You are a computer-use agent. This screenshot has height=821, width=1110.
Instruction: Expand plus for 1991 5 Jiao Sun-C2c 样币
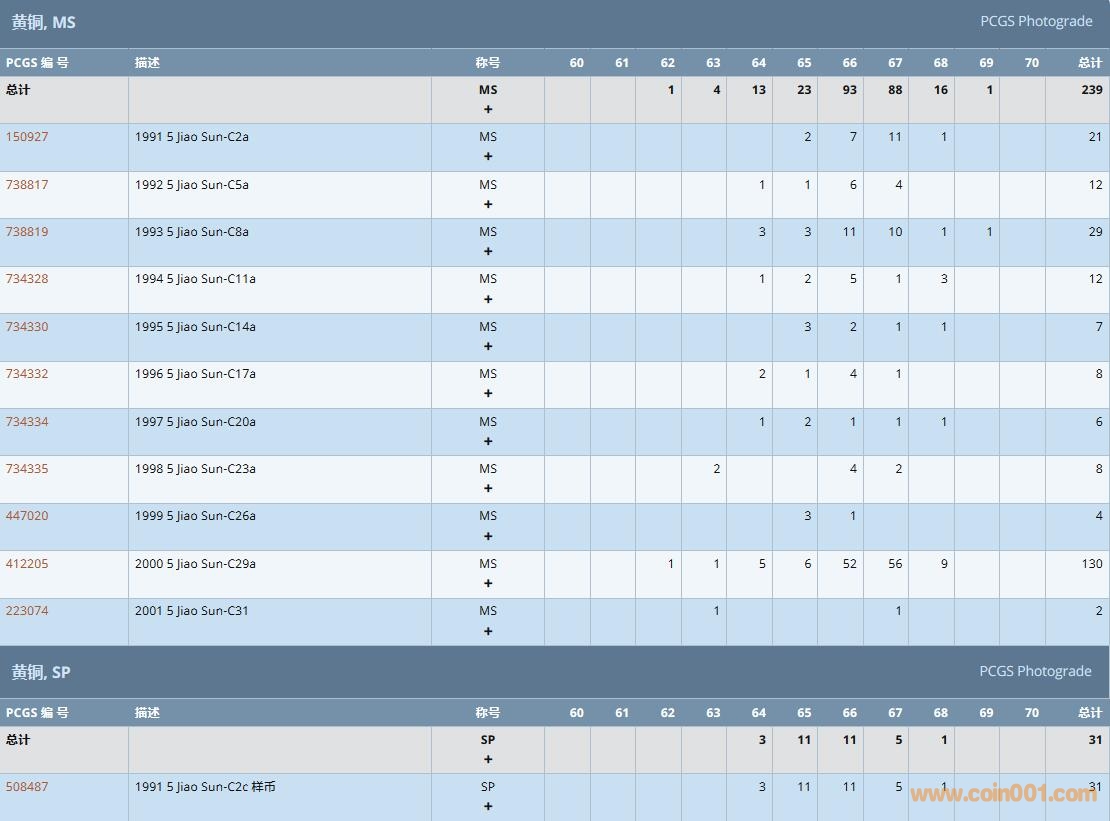point(488,807)
